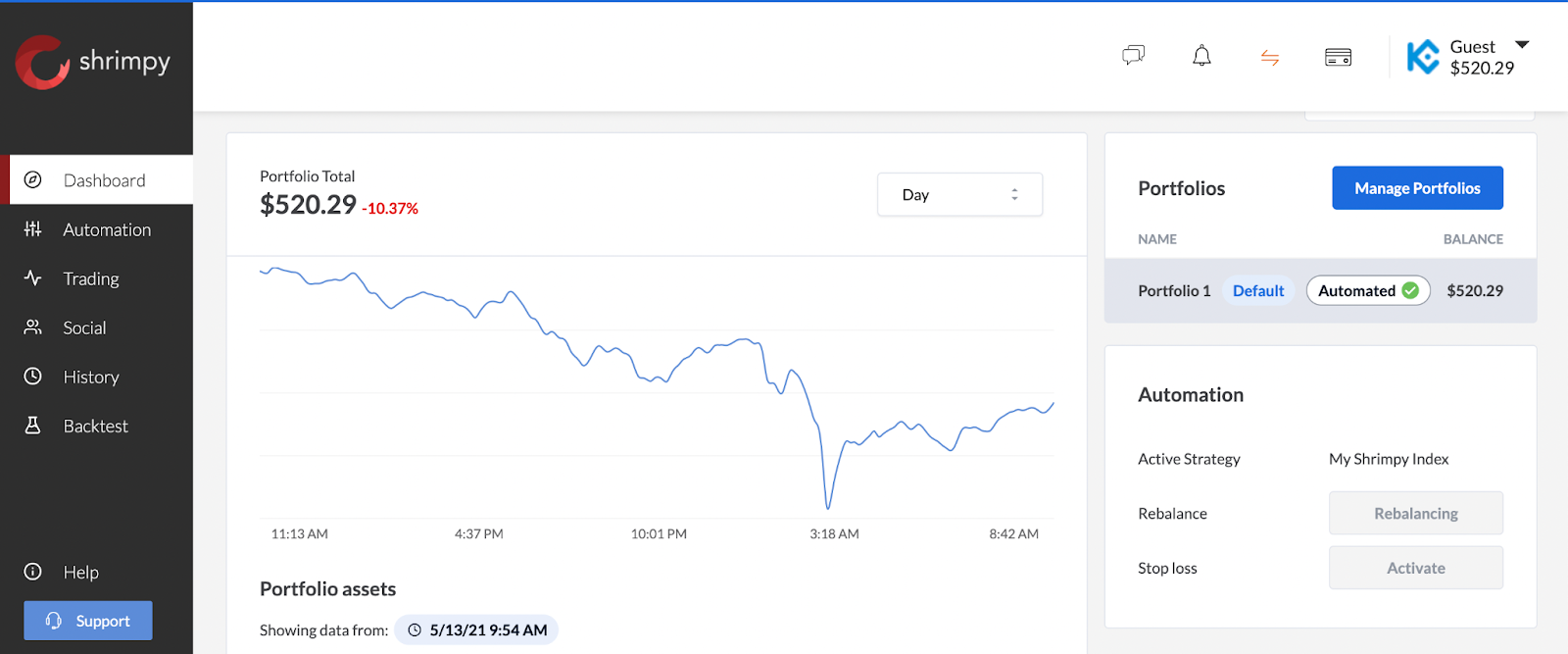Select the Portfolio 1 row
This screenshot has height=654, width=1568.
[1173, 291]
